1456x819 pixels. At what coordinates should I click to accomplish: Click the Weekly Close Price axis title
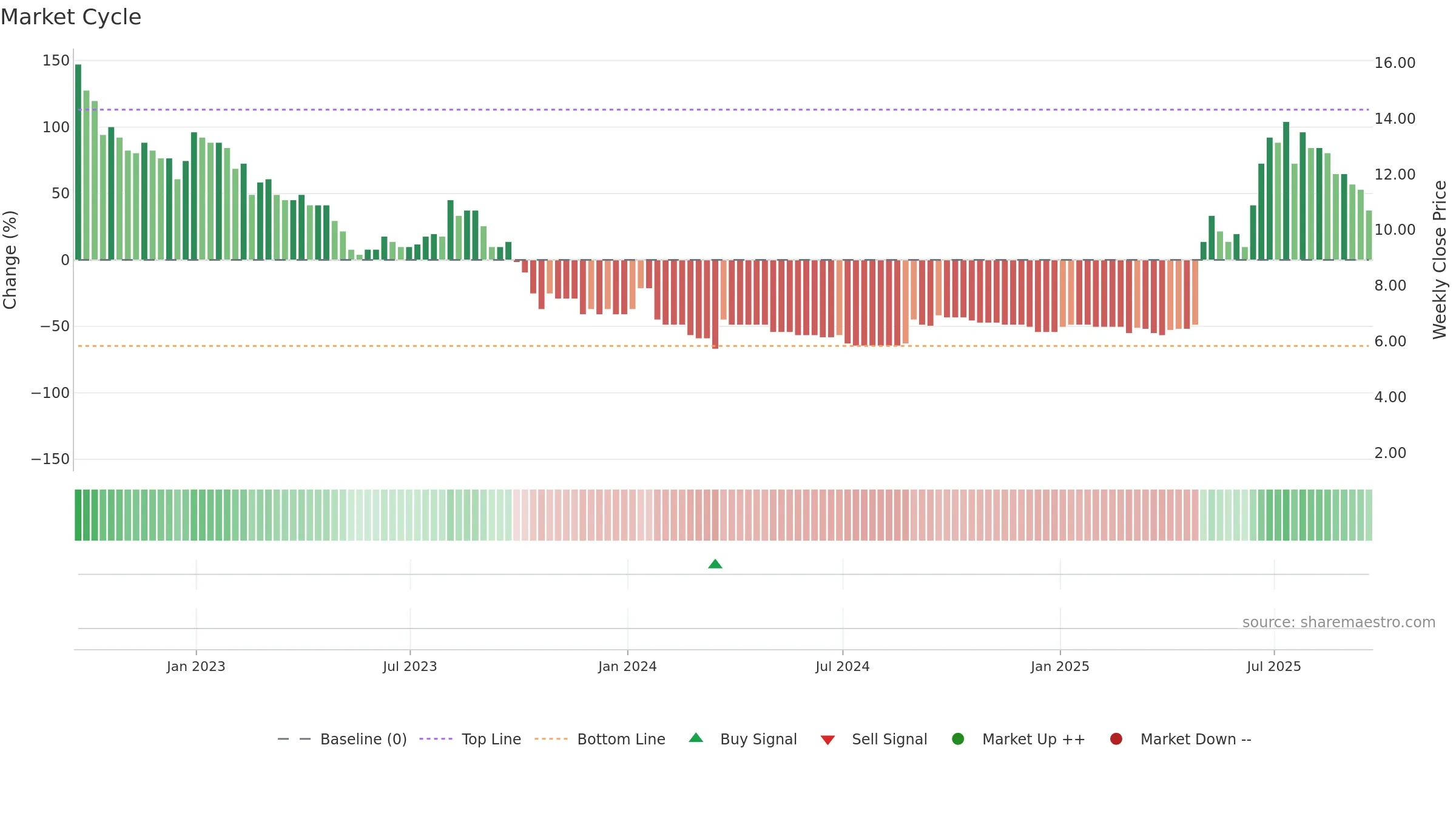click(1440, 260)
